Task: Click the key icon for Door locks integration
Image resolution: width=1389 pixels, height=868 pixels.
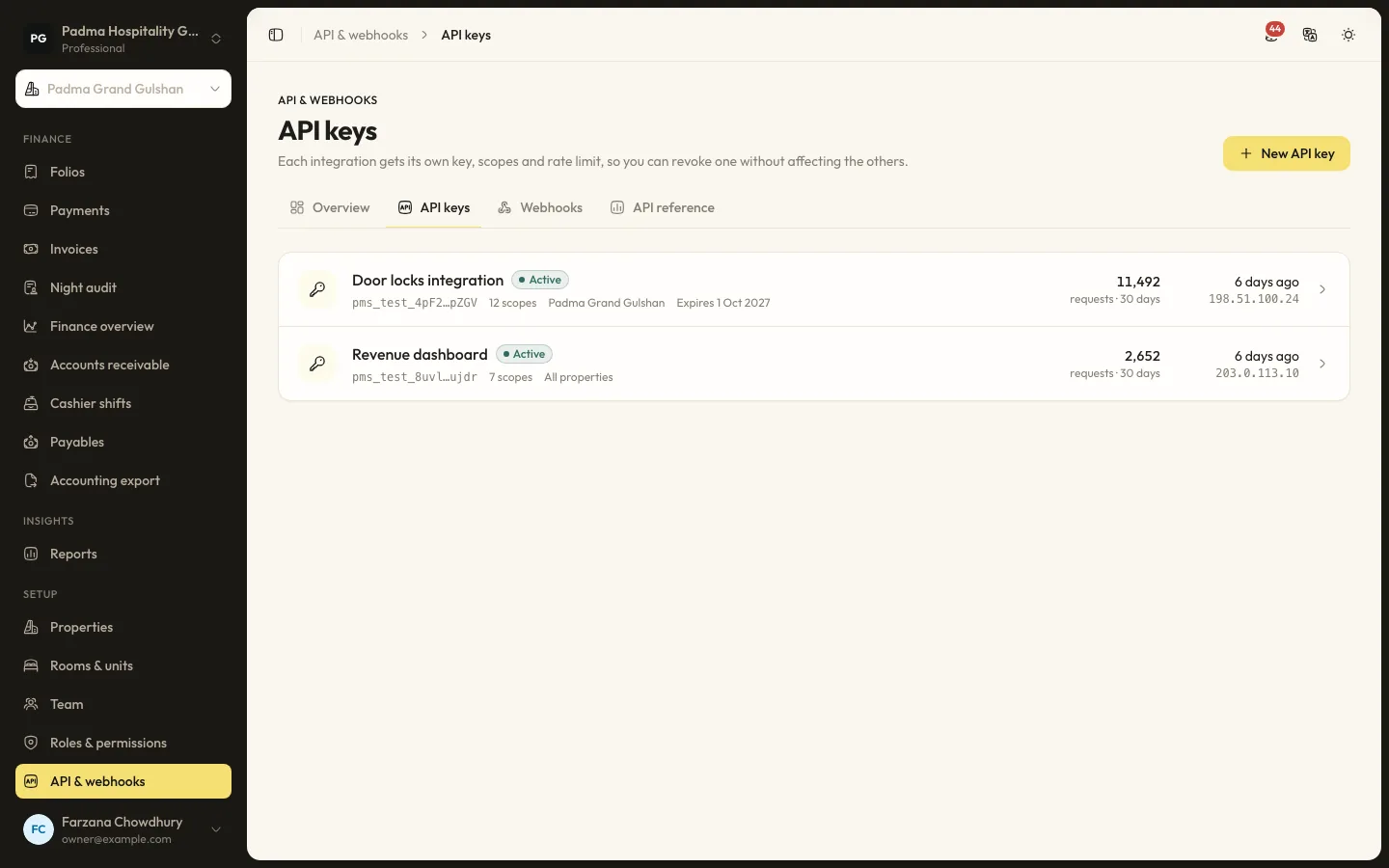Action: coord(317,289)
